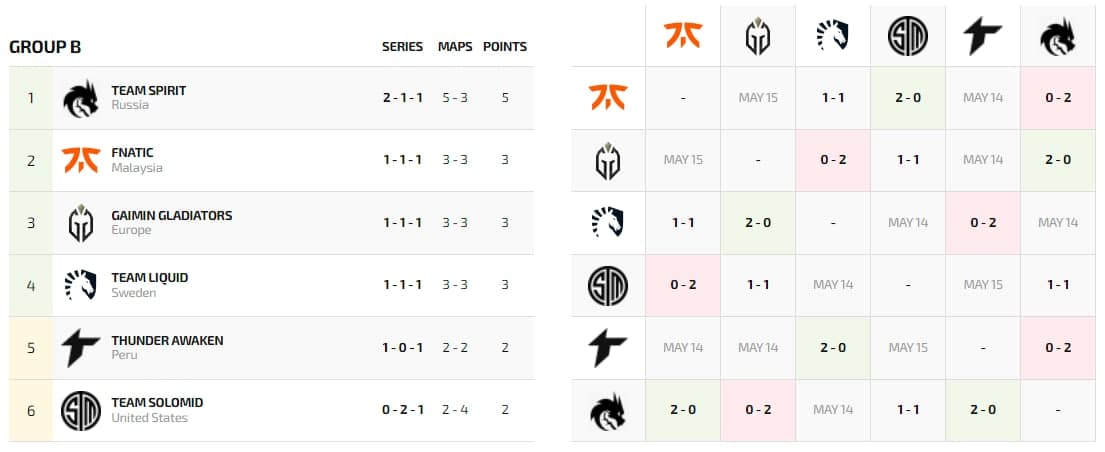The image size is (1105, 452).
Task: Select Gaimin Gladiators logo in standings list
Action: [80, 223]
